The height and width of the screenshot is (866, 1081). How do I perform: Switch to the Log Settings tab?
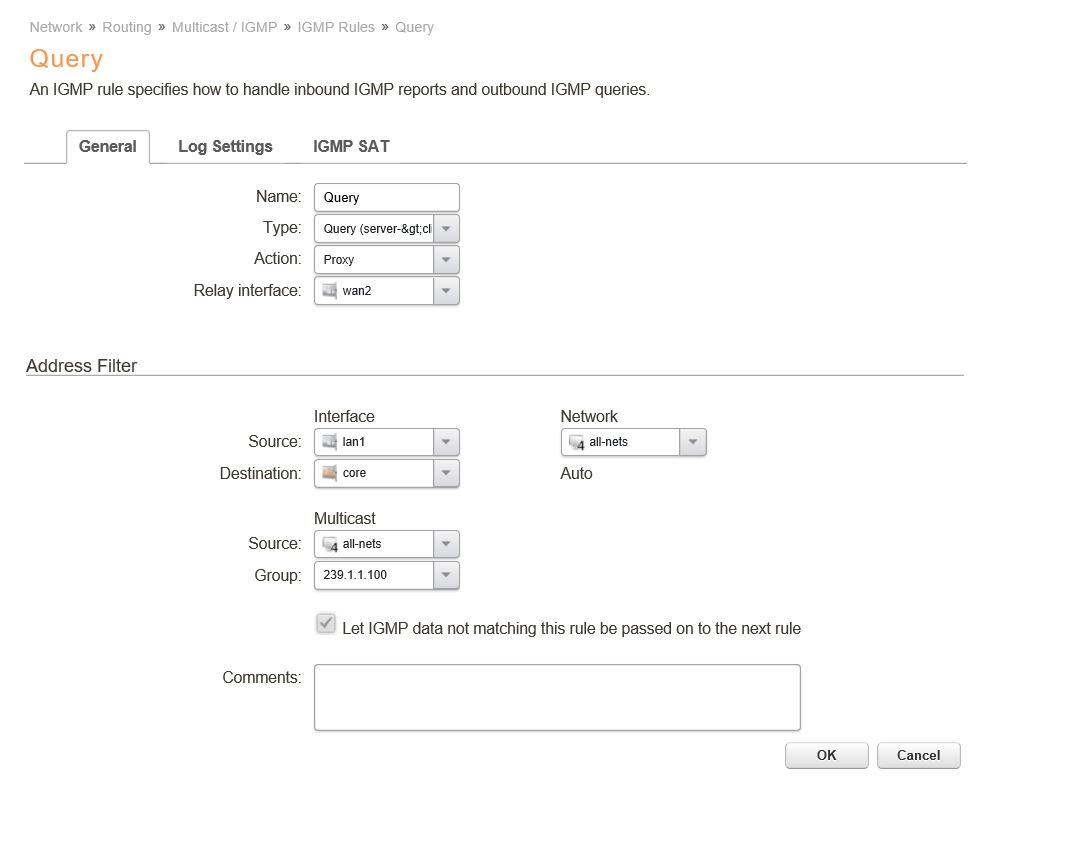[225, 146]
